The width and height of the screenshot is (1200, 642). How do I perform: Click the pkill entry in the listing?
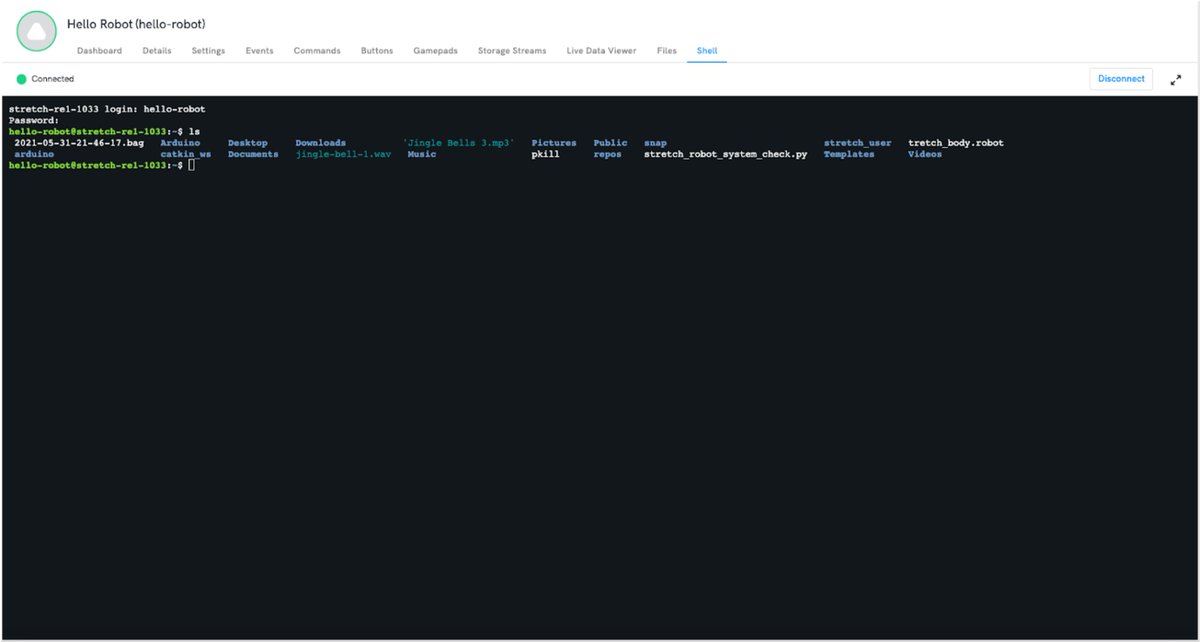pos(546,154)
